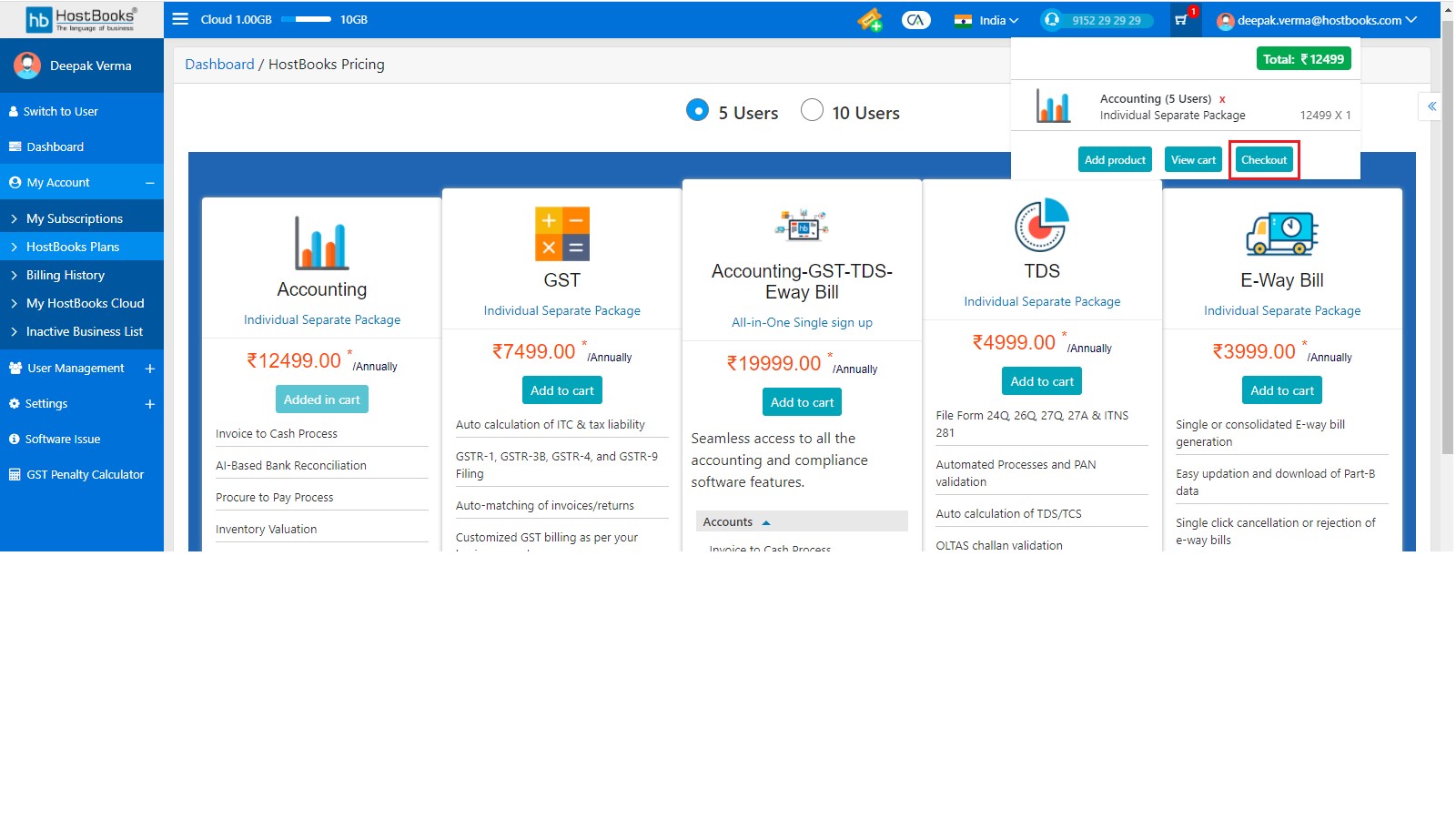Viewport: 1456px width, 819px height.
Task: Click 'Auto calculation of TDS/TCS' text
Action: point(1008,514)
